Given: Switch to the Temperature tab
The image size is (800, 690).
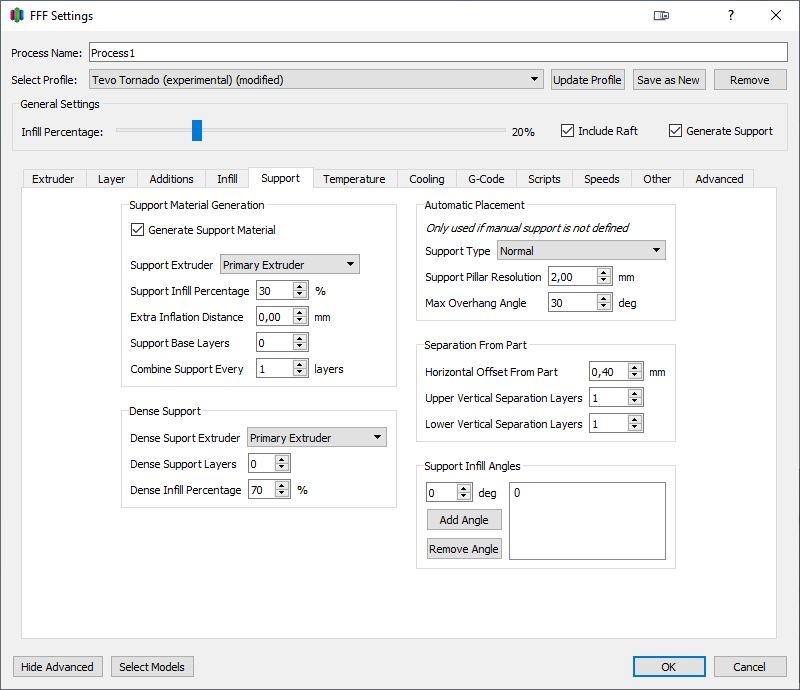Looking at the screenshot, I should pyautogui.click(x=354, y=179).
